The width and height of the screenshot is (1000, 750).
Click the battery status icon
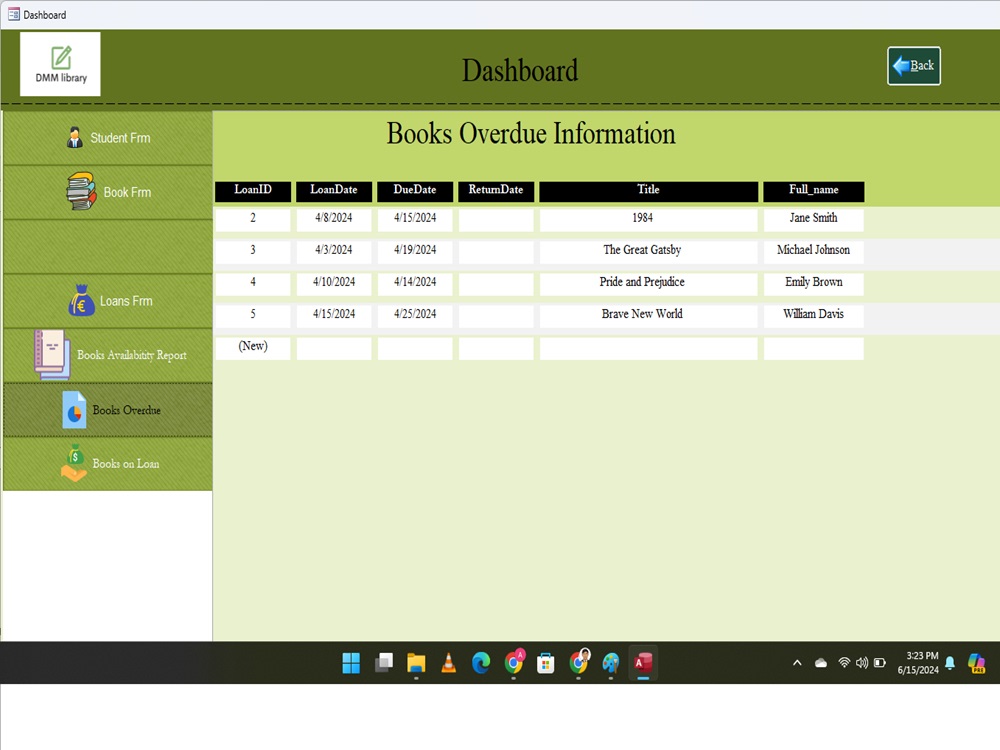(879, 663)
